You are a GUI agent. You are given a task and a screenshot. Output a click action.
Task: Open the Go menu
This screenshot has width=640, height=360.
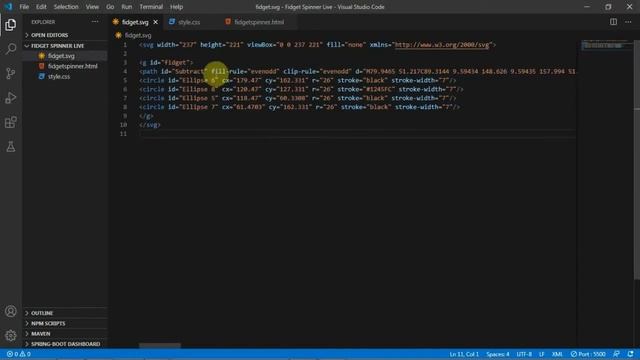[x=110, y=7]
